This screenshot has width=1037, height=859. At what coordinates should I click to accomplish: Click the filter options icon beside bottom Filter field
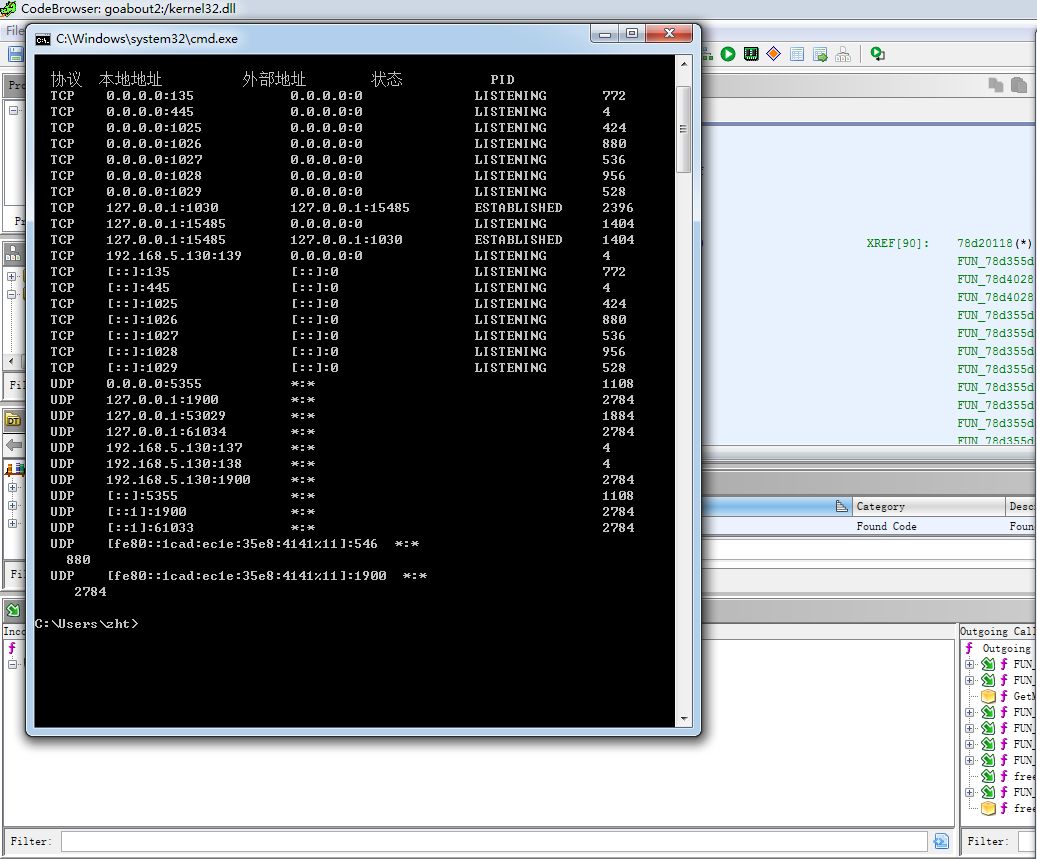click(940, 841)
